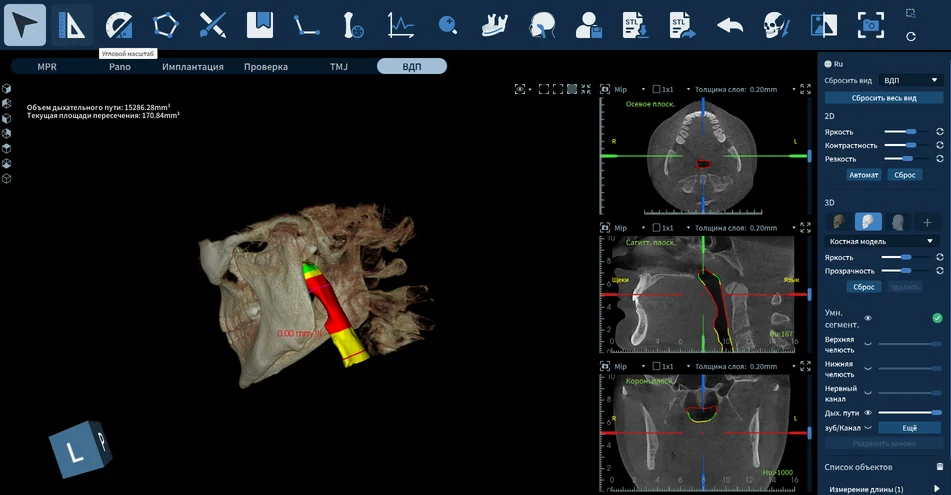This screenshot has width=951, height=495.
Task: Show the nerve canal segment
Action: pos(868,392)
